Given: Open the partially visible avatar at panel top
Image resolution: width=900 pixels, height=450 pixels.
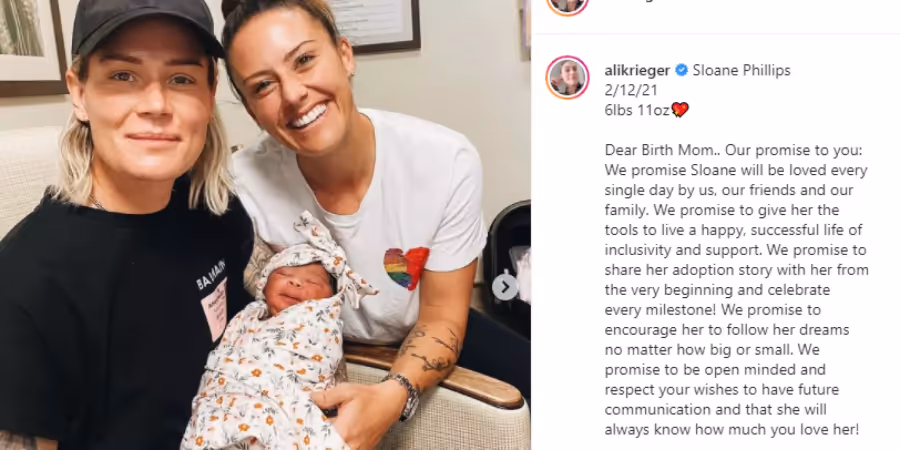Looking at the screenshot, I should [x=567, y=6].
